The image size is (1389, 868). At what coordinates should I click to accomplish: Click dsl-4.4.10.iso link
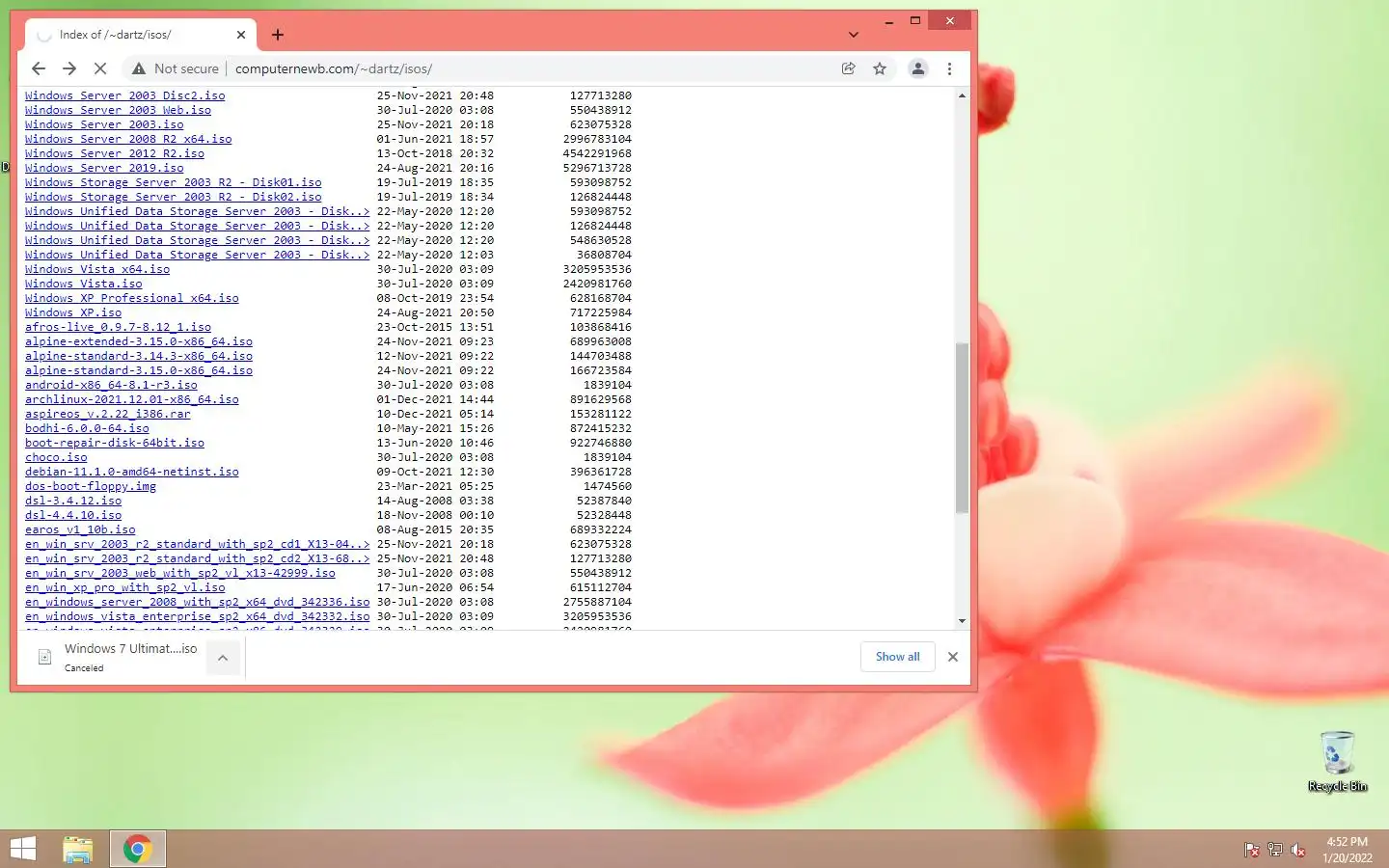73,515
